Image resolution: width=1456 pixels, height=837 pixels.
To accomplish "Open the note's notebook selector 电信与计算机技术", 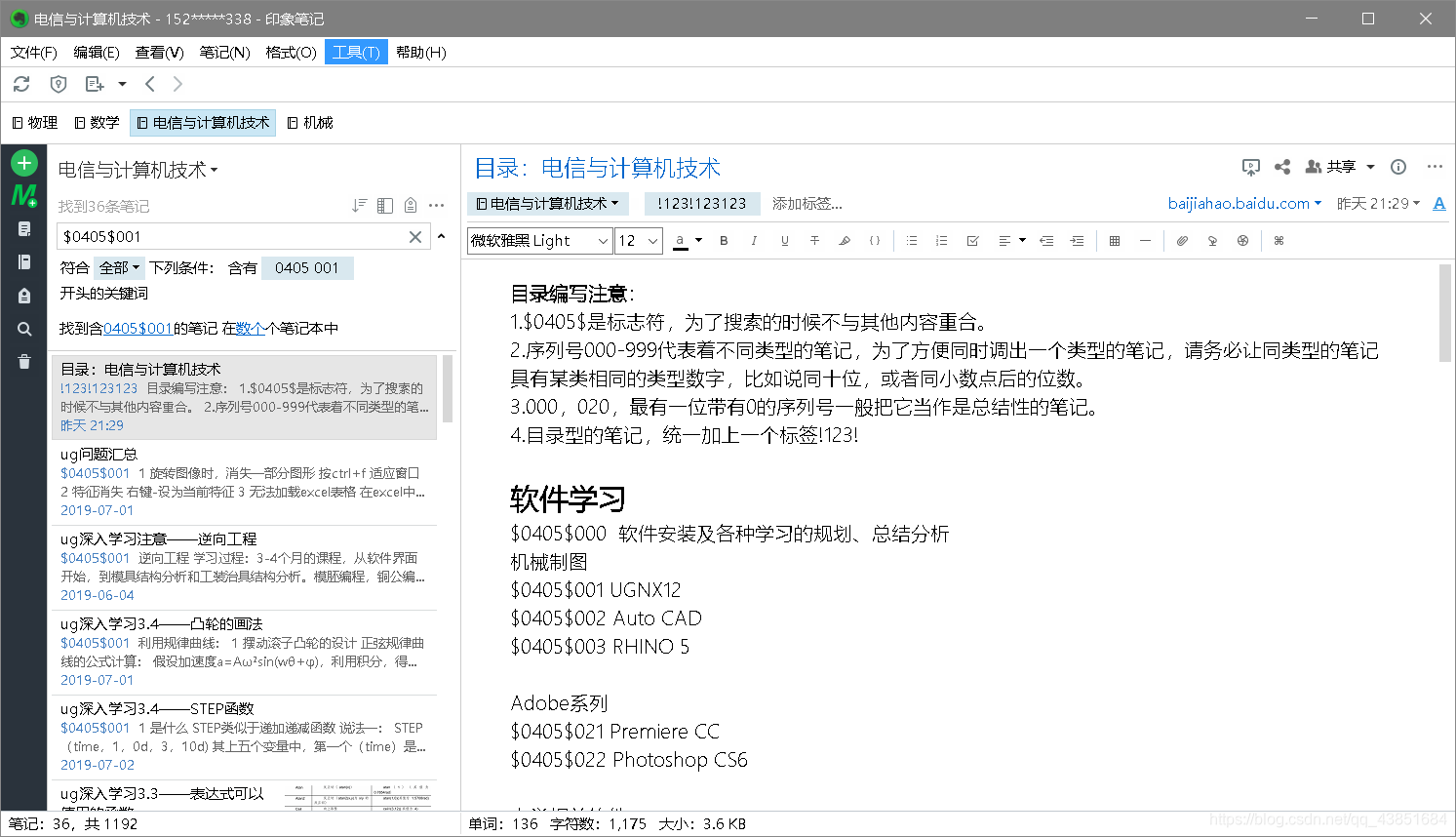I will [548, 204].
